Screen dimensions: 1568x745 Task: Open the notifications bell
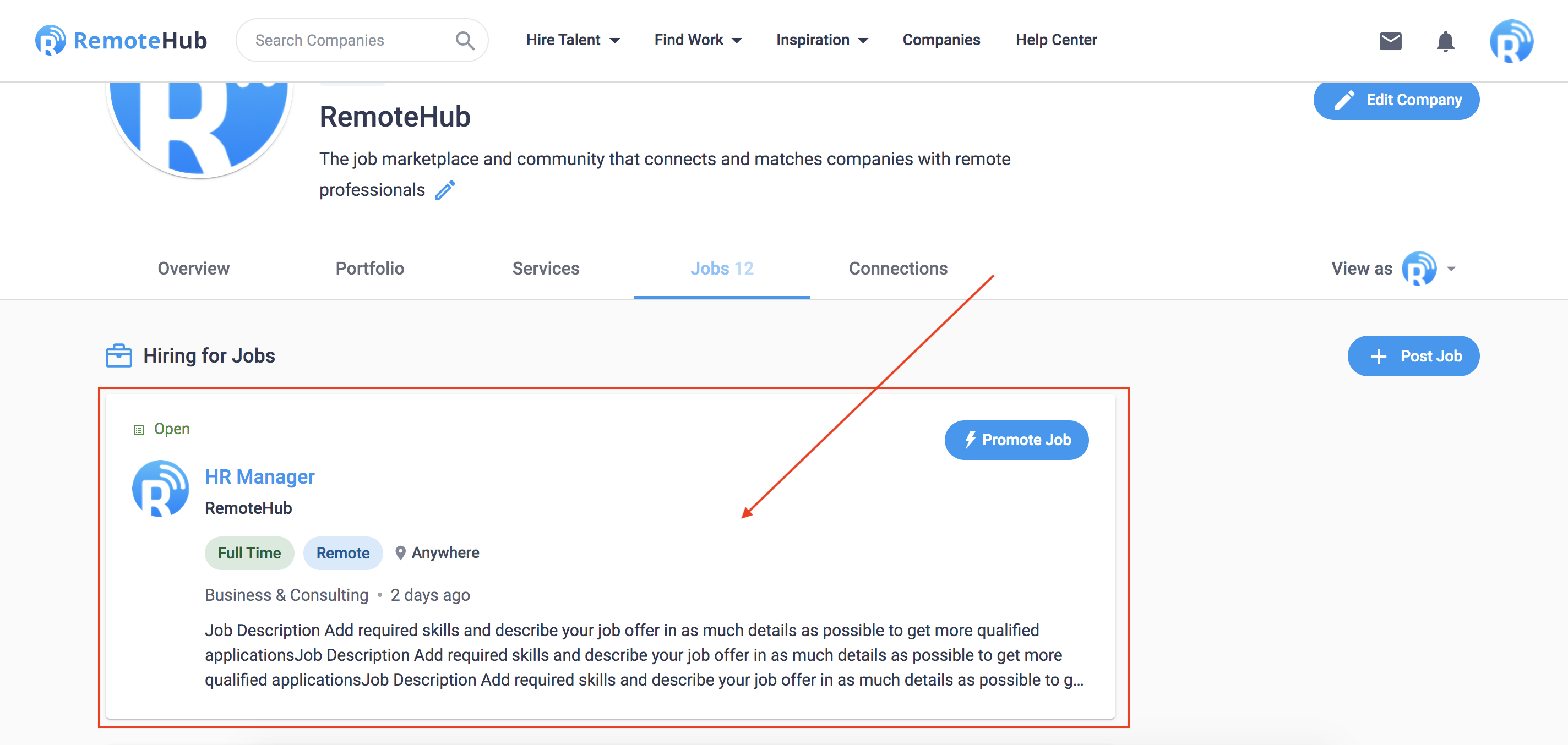(1445, 41)
